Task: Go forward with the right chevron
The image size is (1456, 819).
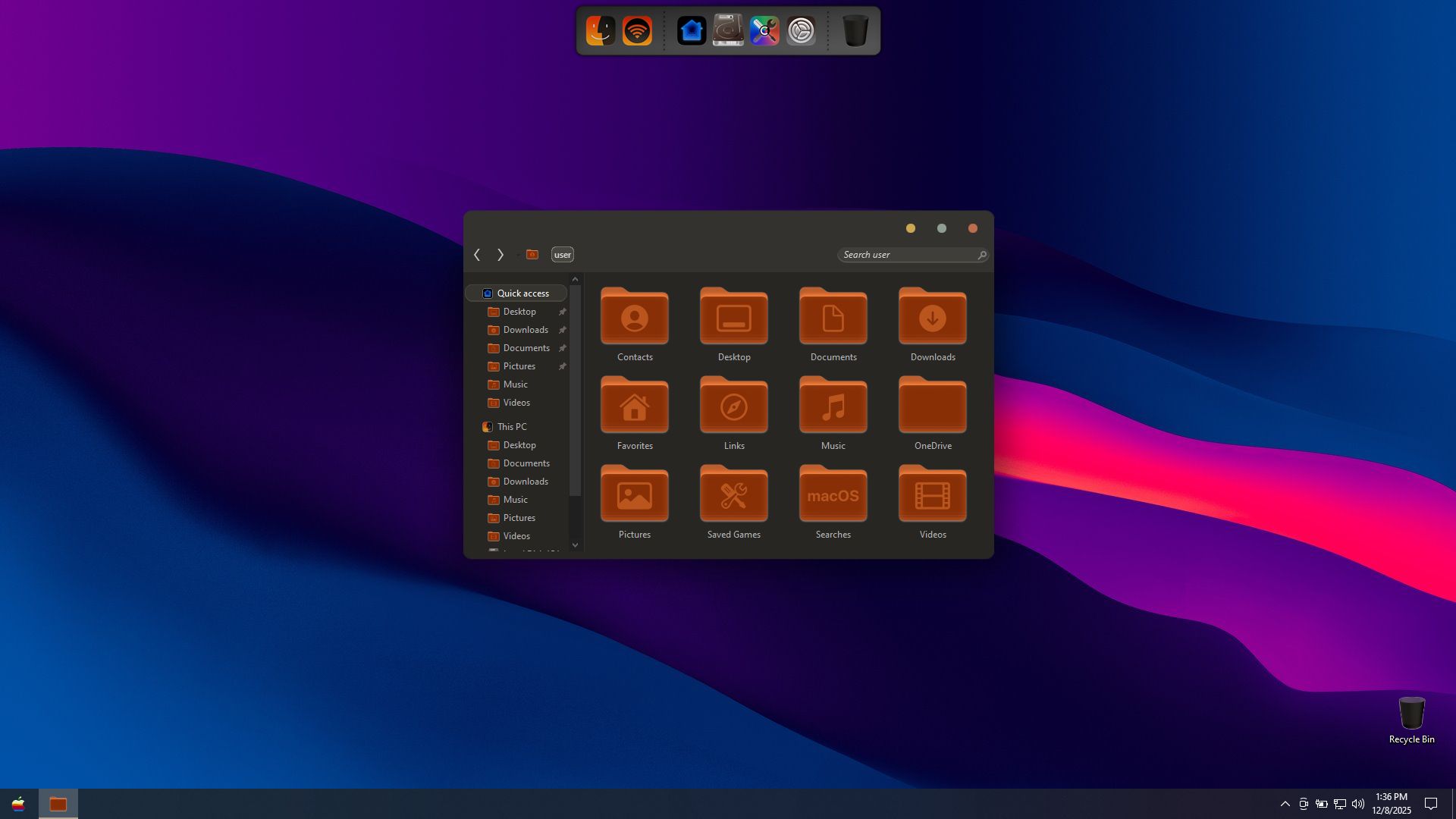Action: pos(500,255)
